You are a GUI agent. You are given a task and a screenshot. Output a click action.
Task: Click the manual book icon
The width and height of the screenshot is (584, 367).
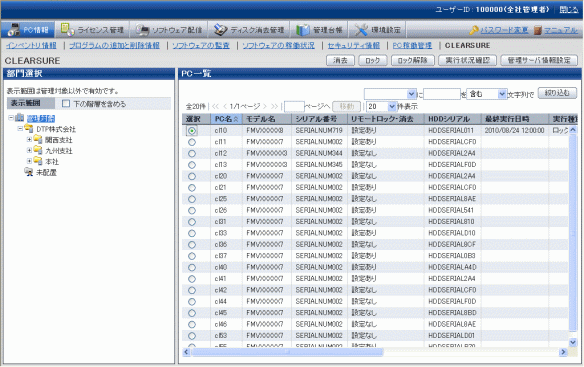click(x=538, y=30)
